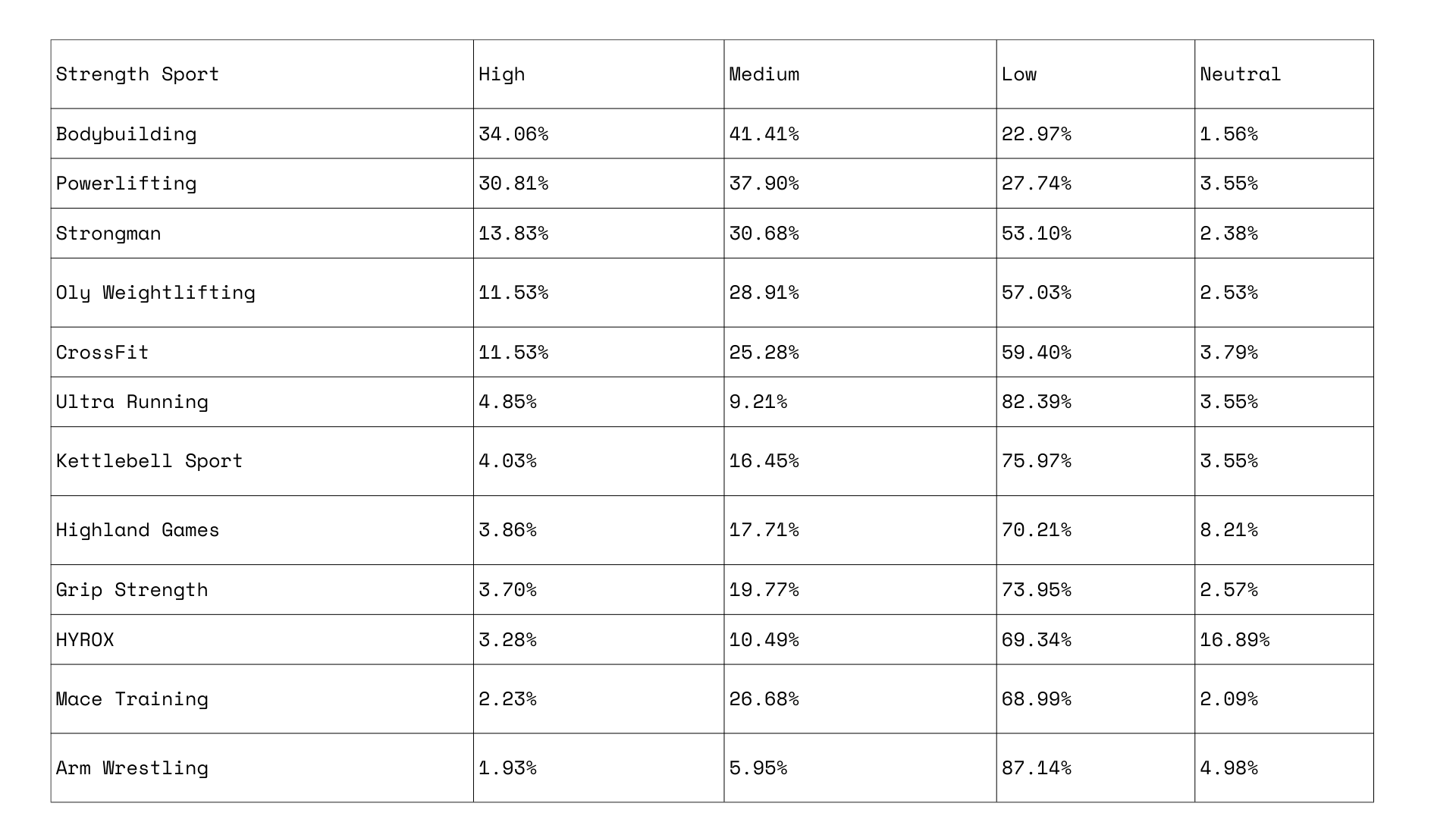Image resolution: width=1456 pixels, height=819 pixels.
Task: Select the Grip Strength row label
Action: pos(132,590)
